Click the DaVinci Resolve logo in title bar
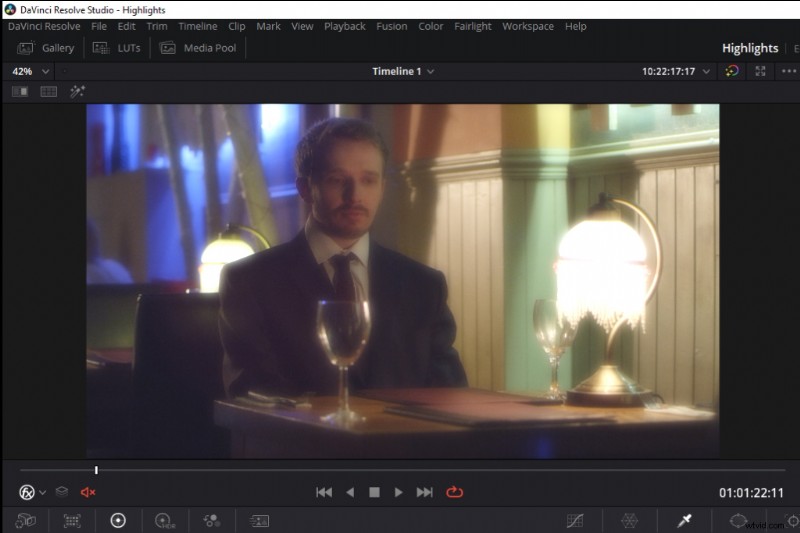The image size is (800, 533). (x=10, y=10)
